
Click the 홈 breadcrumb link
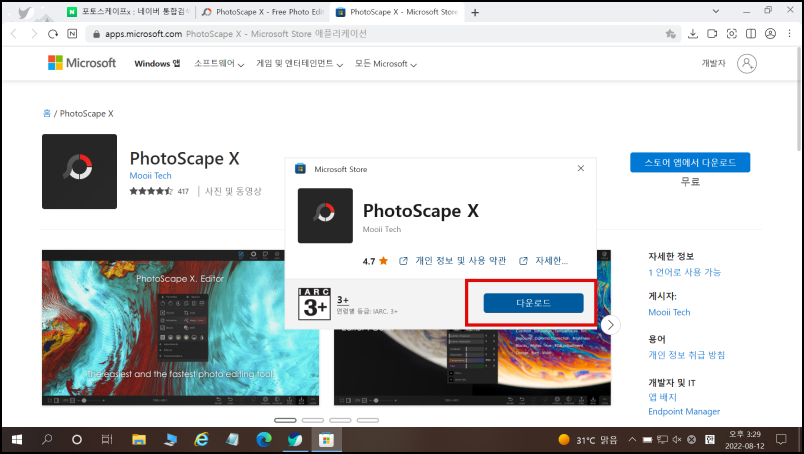pyautogui.click(x=47, y=113)
